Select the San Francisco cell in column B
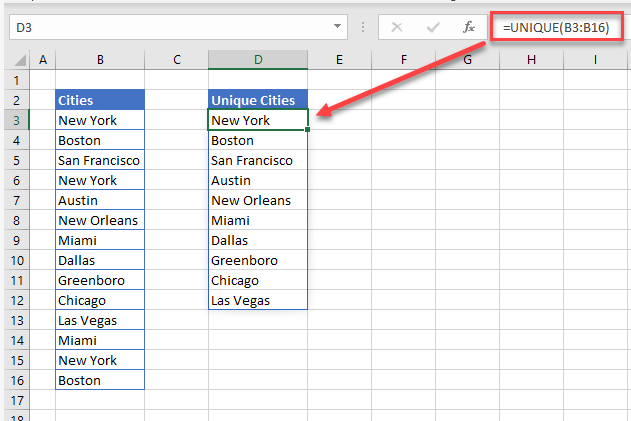This screenshot has height=421, width=631. 100,160
